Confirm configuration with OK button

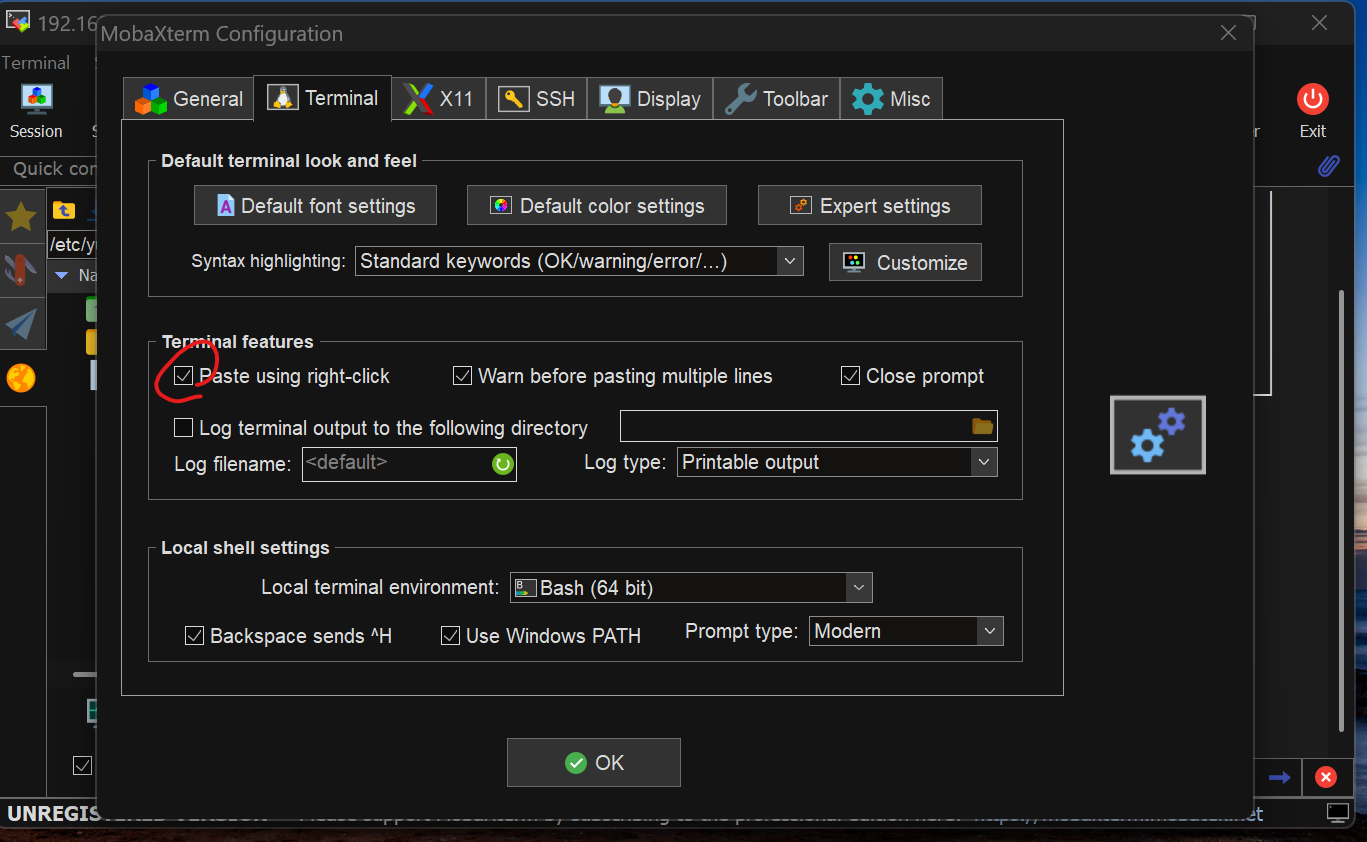[x=594, y=763]
